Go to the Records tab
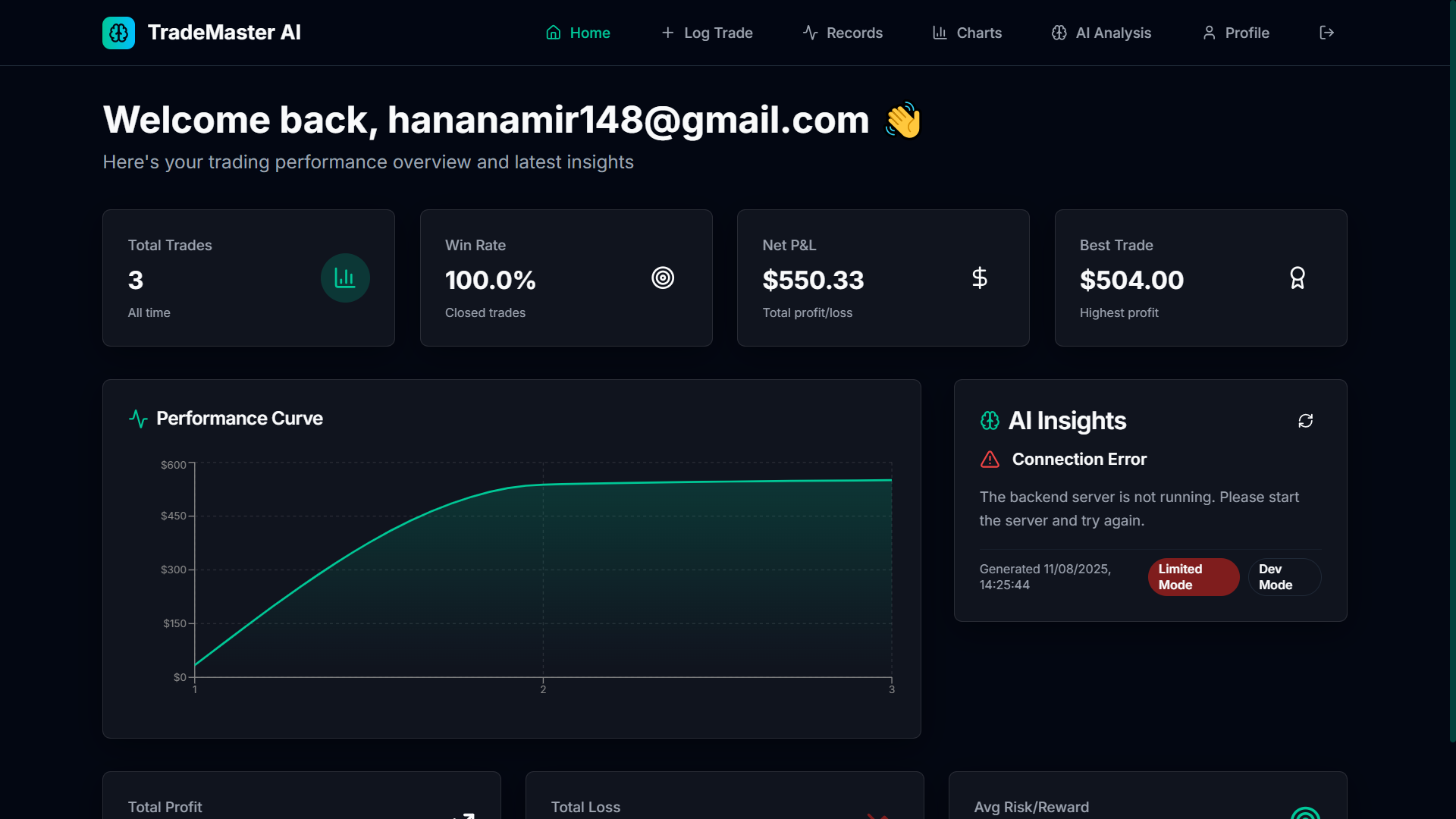 (843, 33)
